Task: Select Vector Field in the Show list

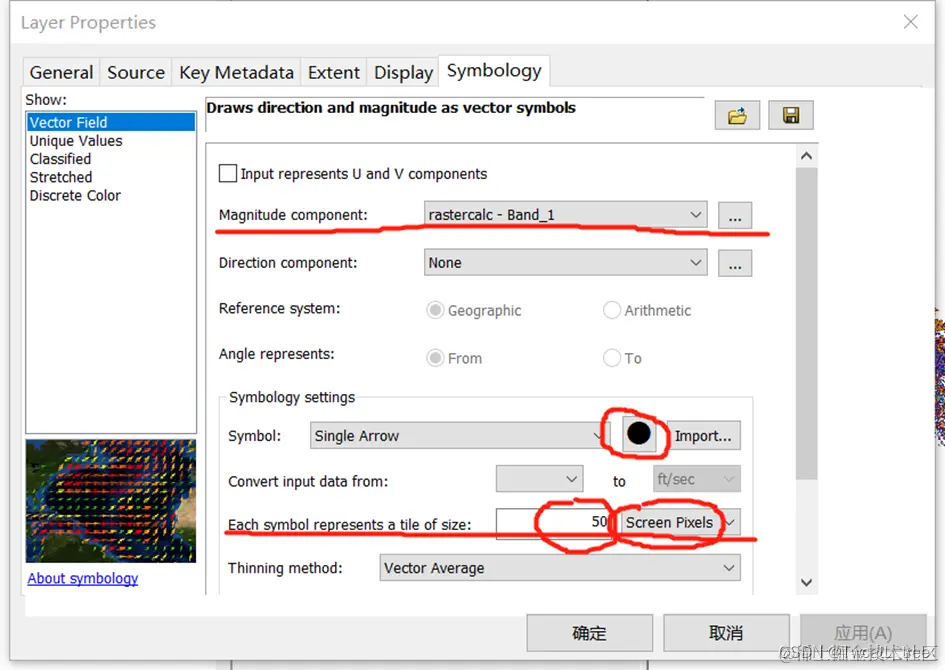Action: point(111,122)
